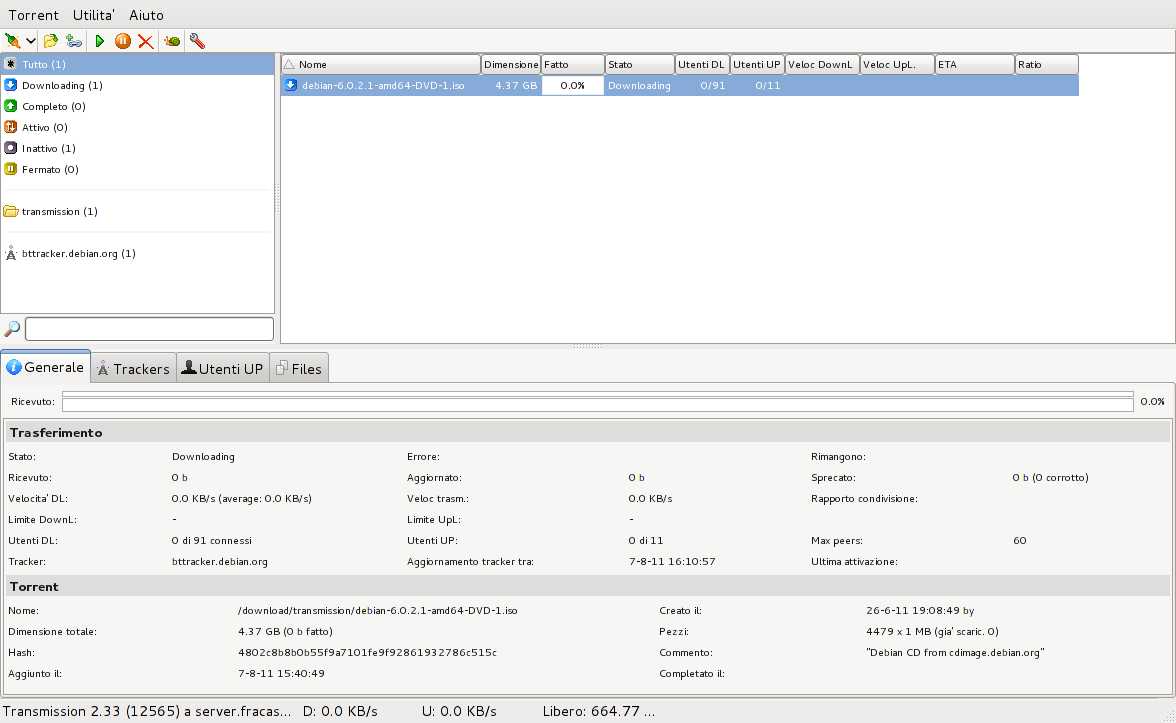Sort by the Veloc DownL column header
1176x723 pixels.
822,64
